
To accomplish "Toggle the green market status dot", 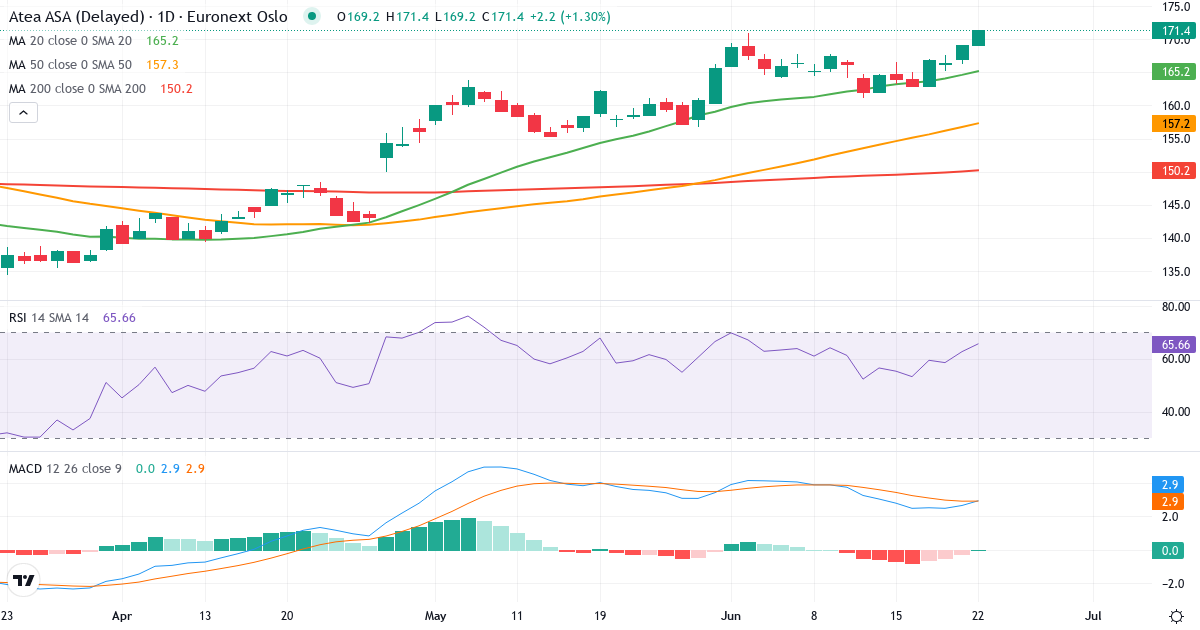I will (313, 17).
